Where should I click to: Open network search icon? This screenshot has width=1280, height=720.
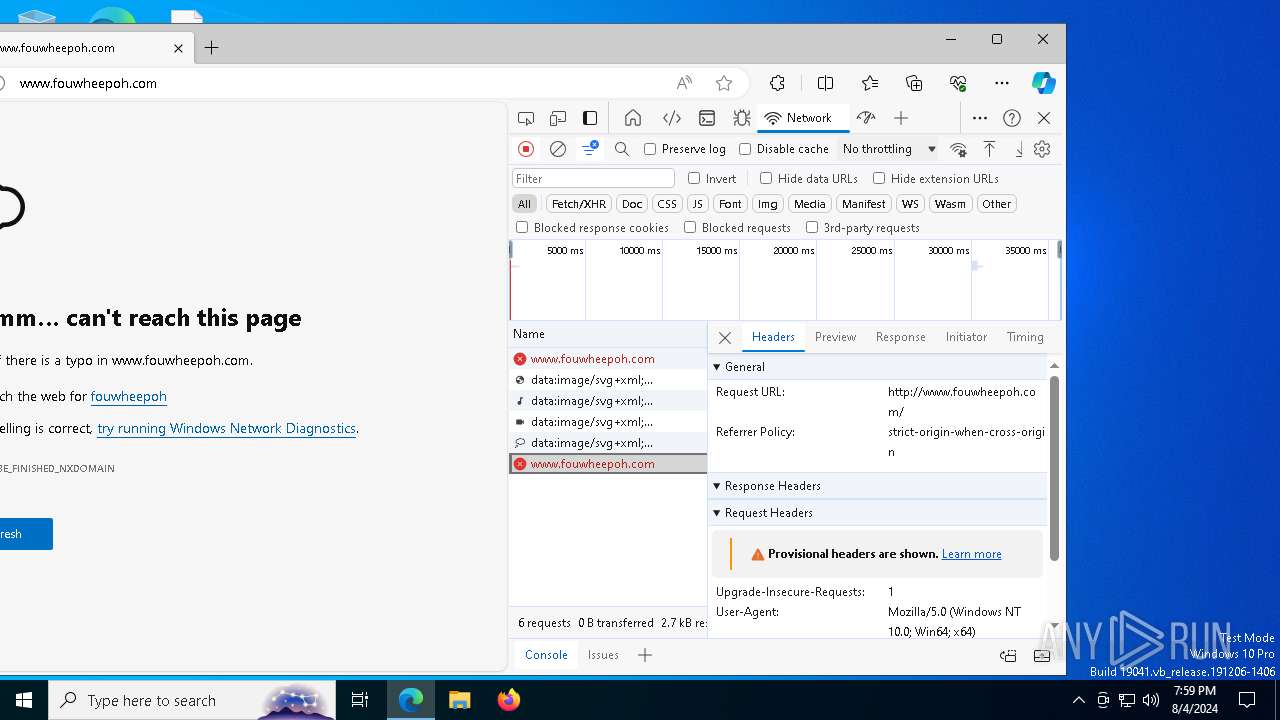point(622,149)
